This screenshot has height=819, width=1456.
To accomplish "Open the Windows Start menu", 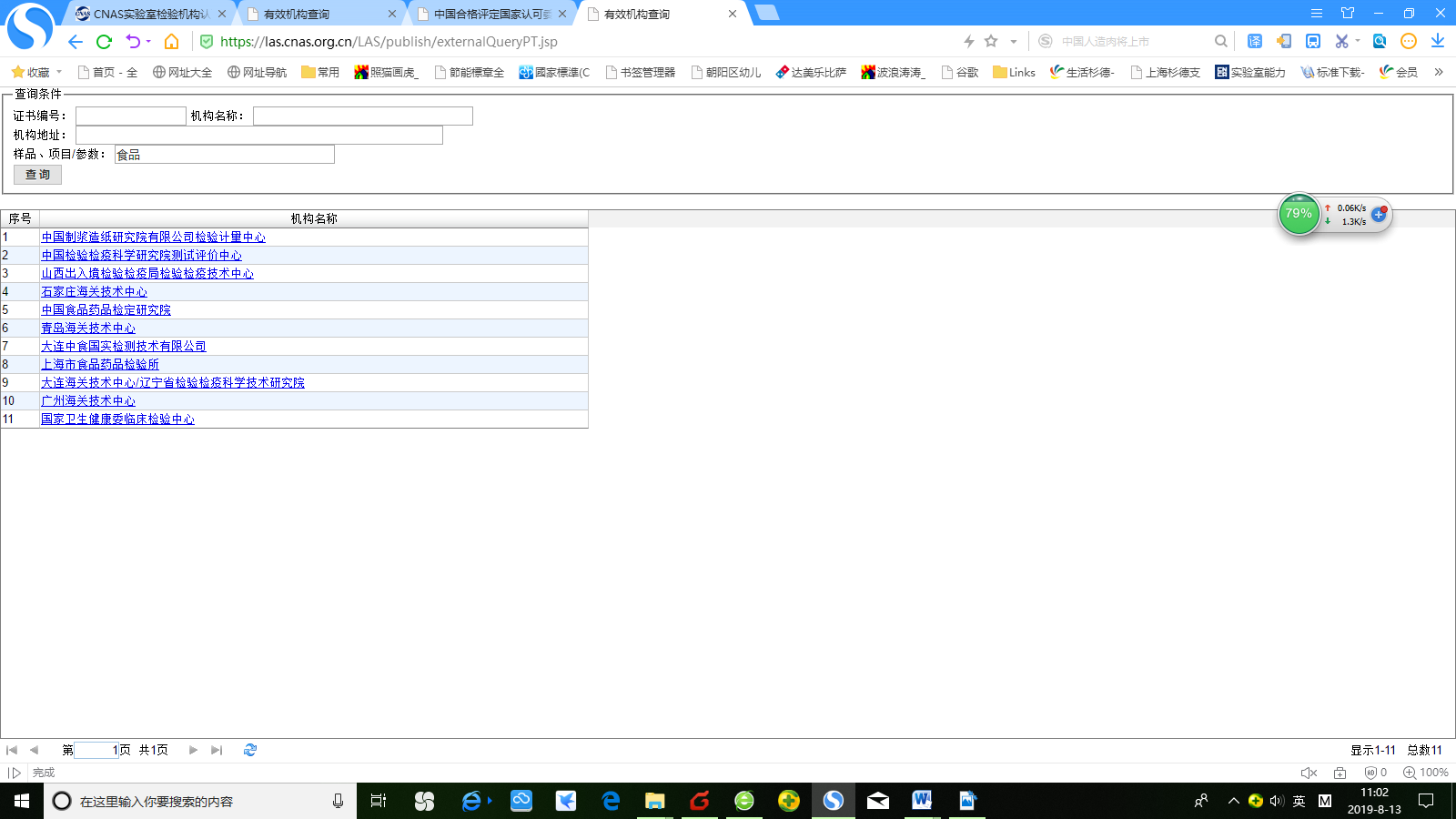I will tap(22, 801).
